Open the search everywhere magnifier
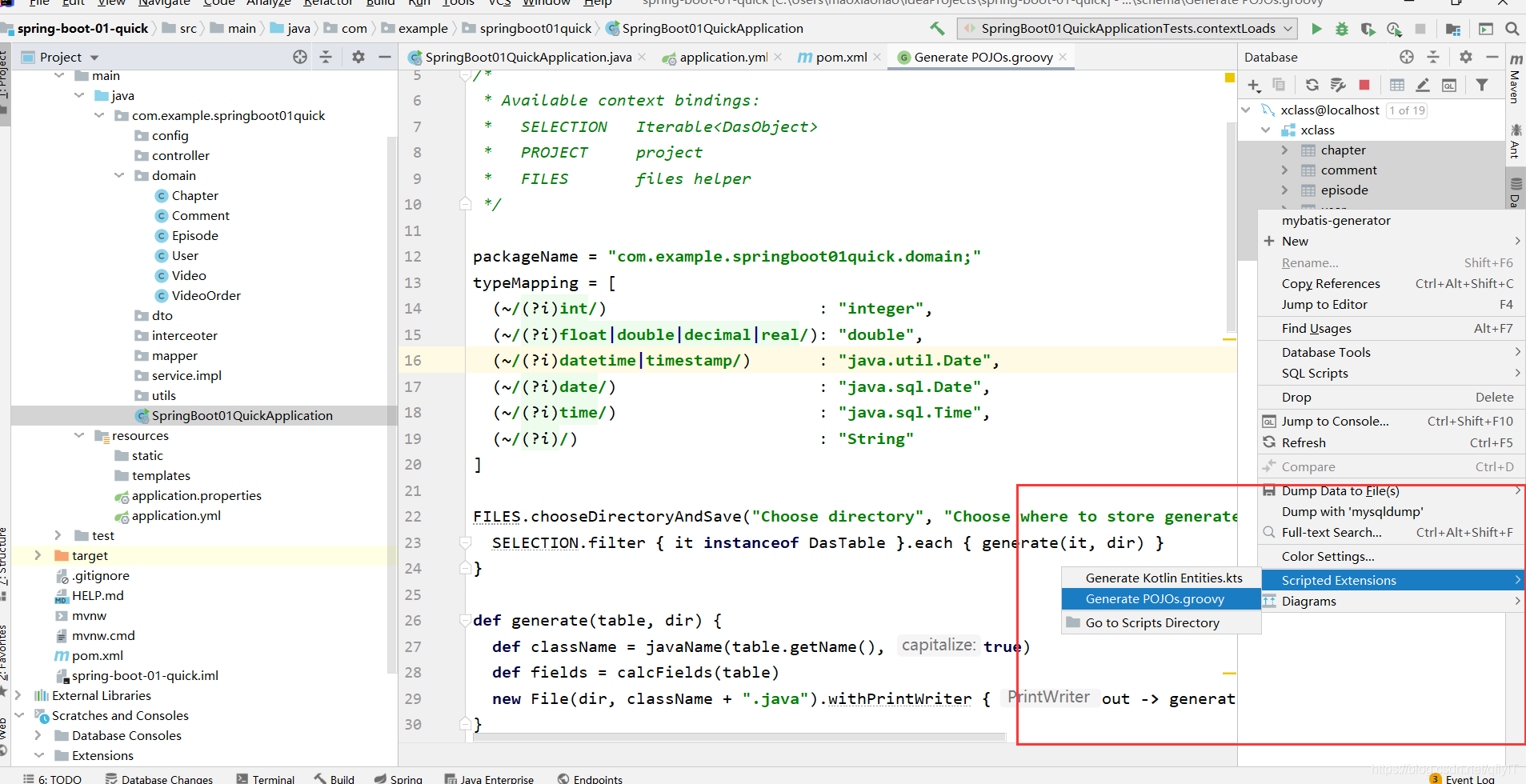1526x784 pixels. click(1512, 29)
